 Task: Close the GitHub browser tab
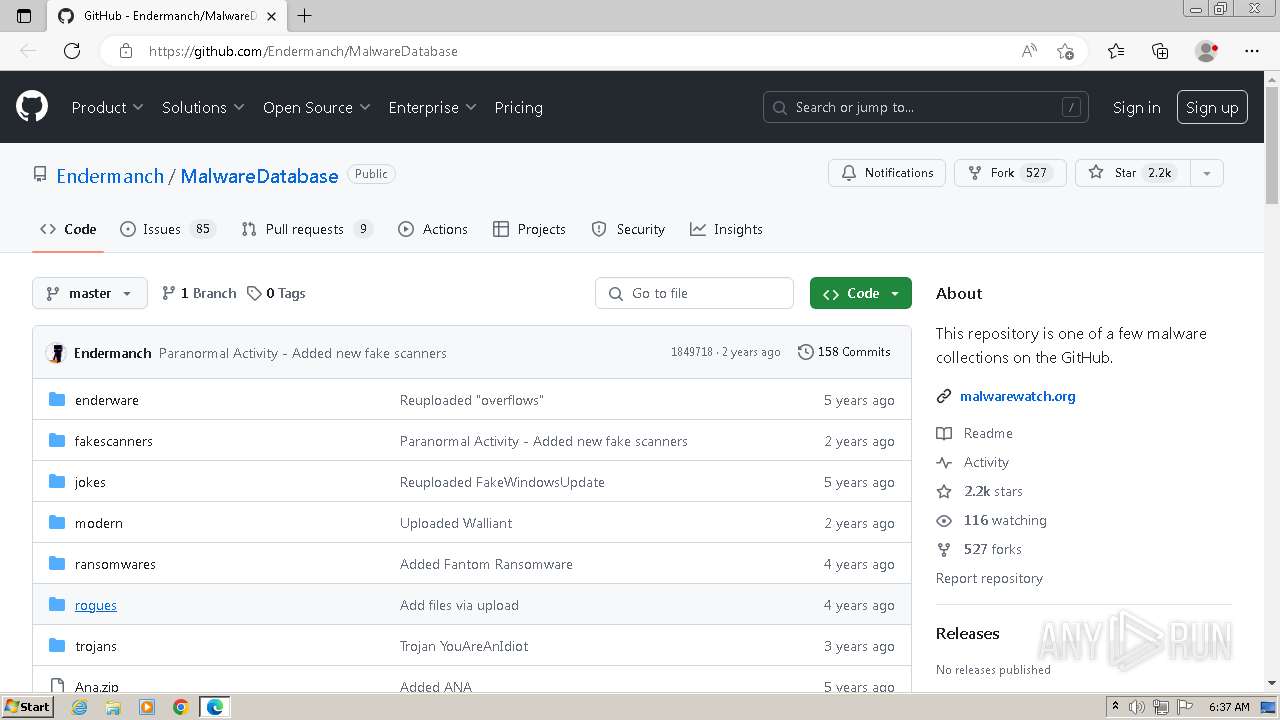[269, 16]
